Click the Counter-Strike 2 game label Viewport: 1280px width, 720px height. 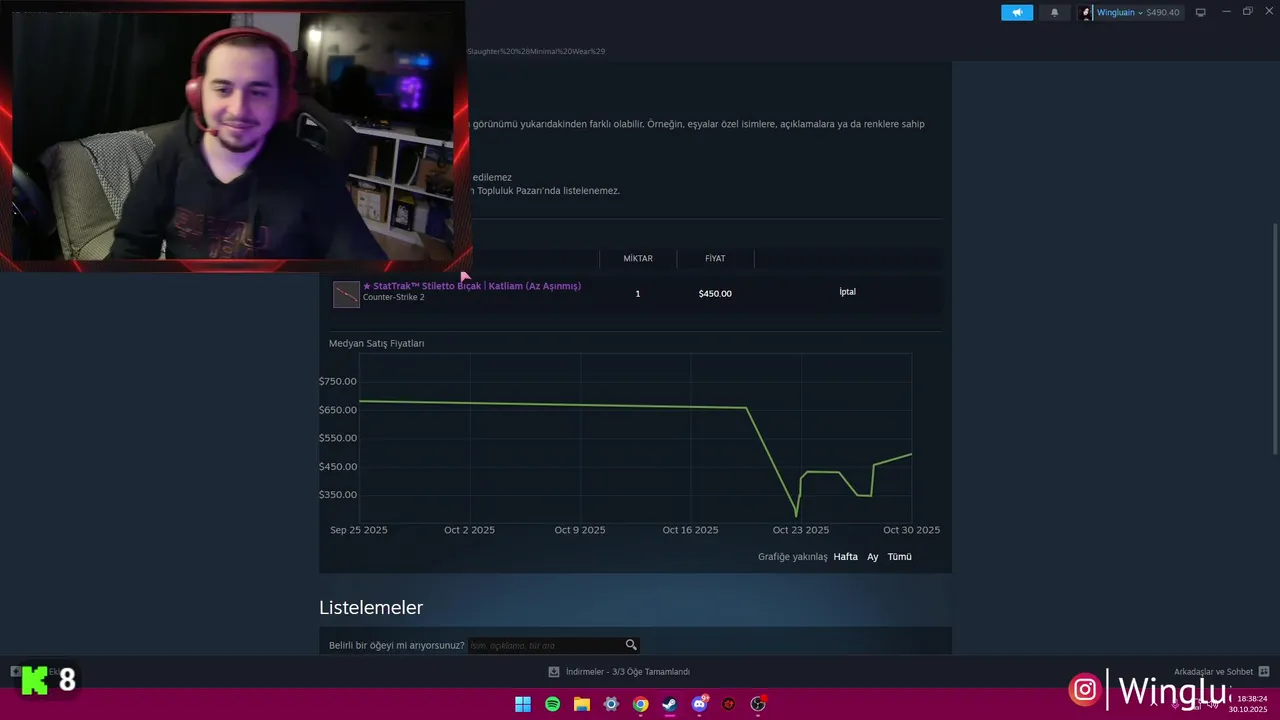[x=393, y=298]
